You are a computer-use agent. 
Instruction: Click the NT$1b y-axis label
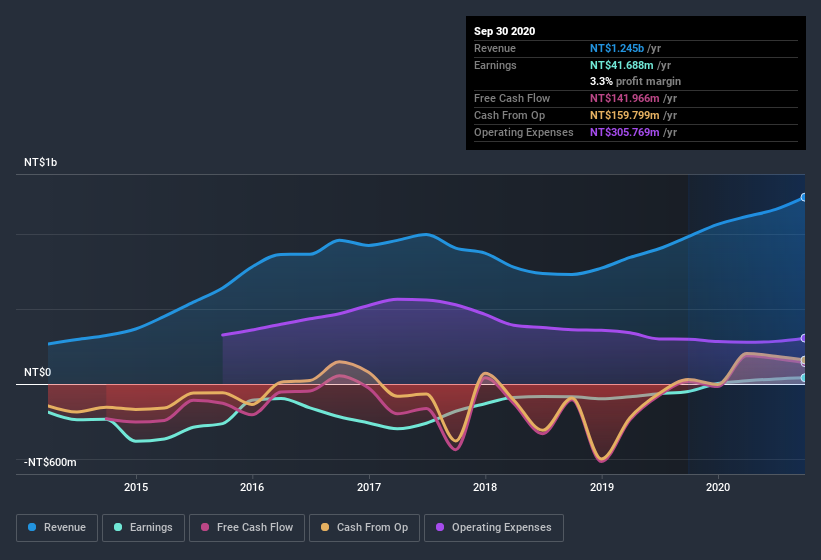point(40,162)
